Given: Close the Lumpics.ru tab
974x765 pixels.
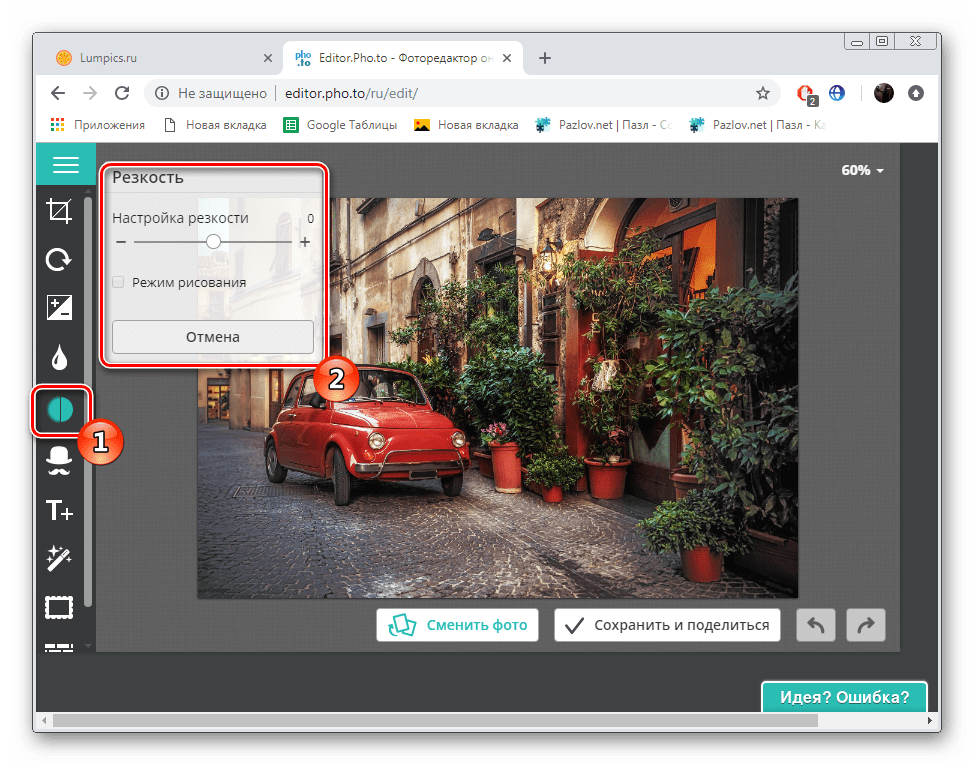Looking at the screenshot, I should coord(268,58).
